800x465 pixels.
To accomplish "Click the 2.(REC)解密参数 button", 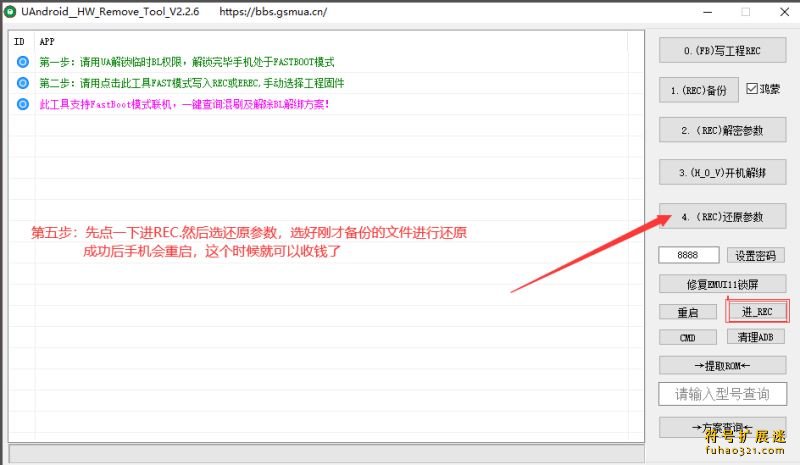I will (722, 130).
